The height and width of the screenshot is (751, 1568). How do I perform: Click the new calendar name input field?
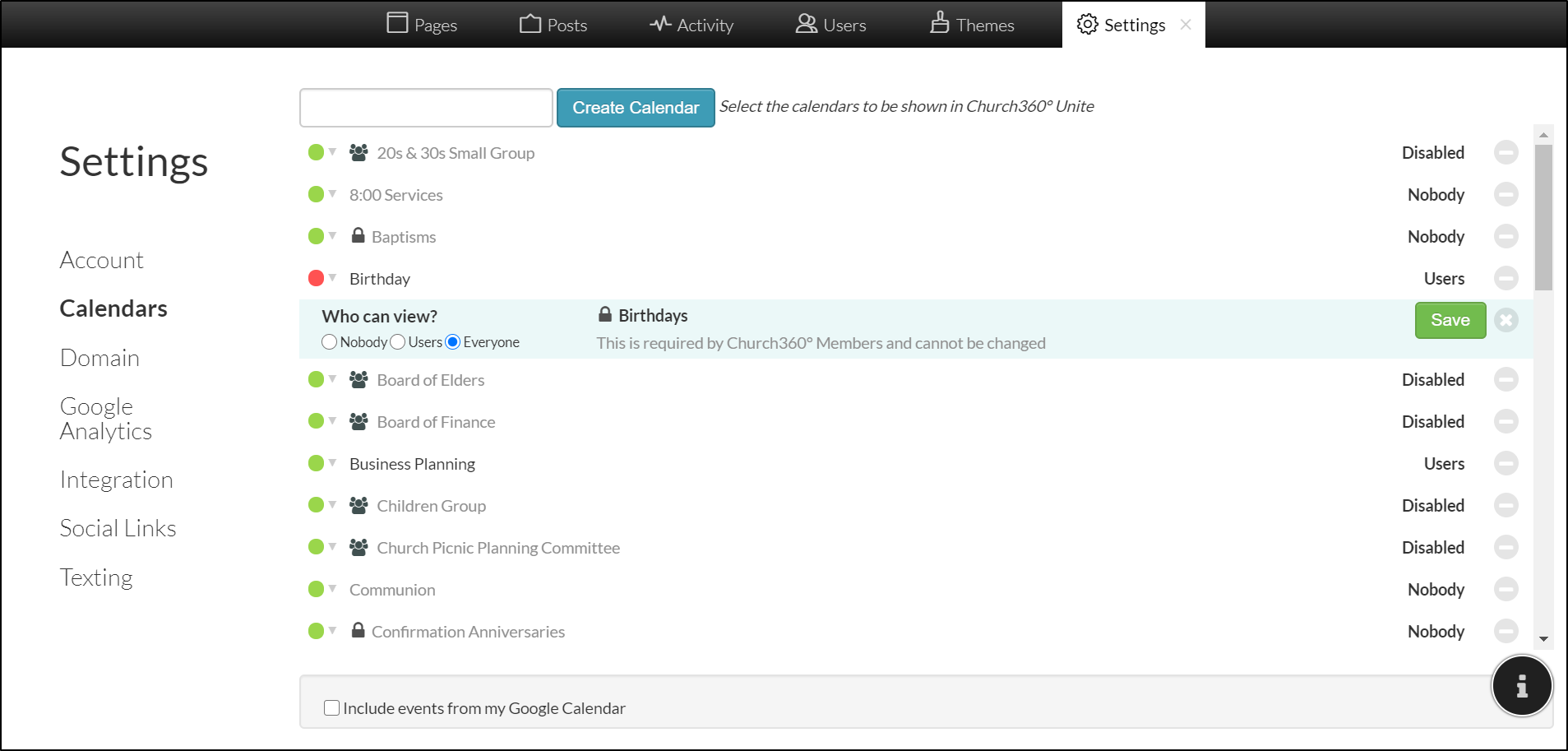[426, 108]
